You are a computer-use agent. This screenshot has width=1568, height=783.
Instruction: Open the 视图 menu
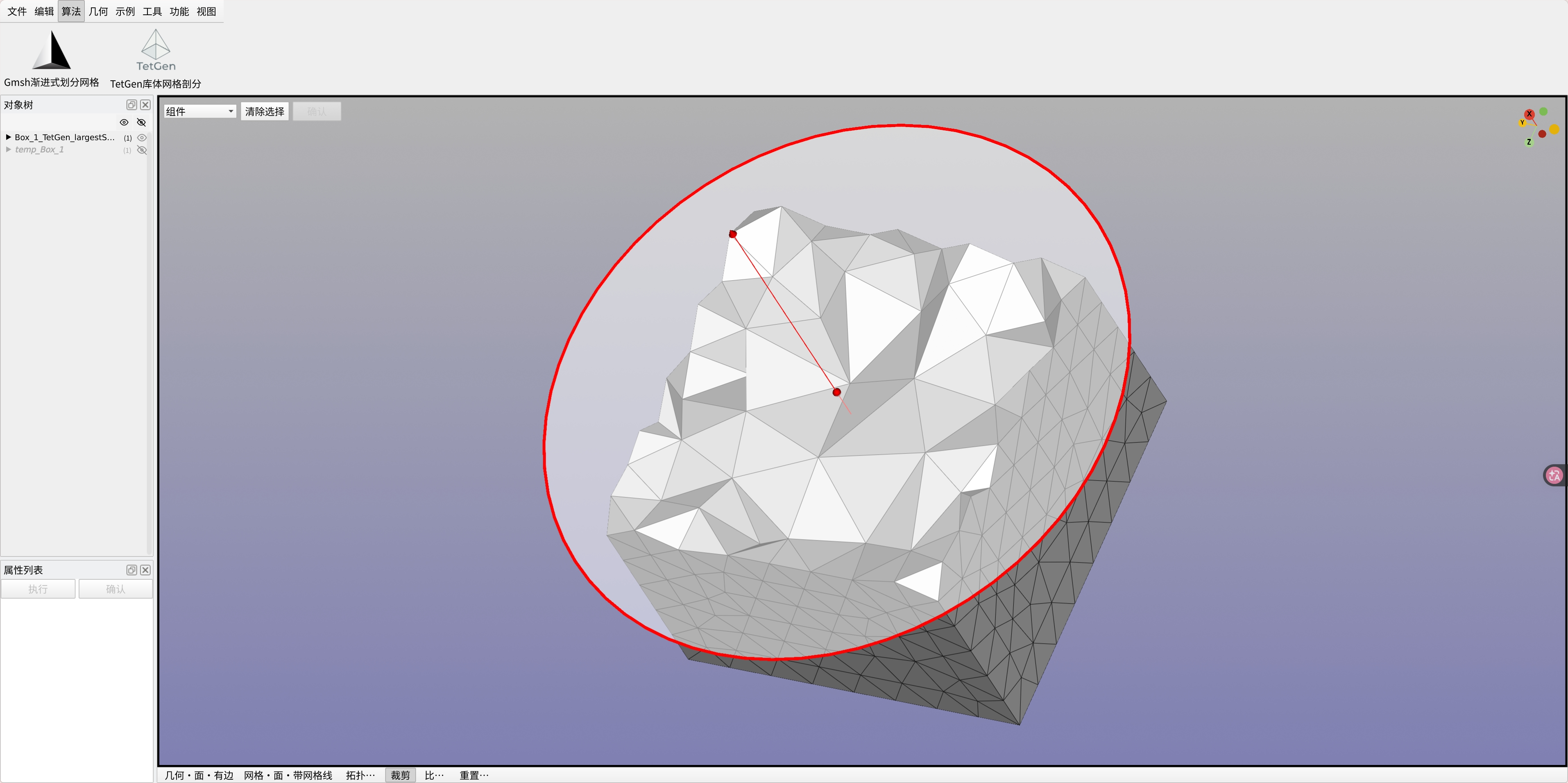(206, 11)
